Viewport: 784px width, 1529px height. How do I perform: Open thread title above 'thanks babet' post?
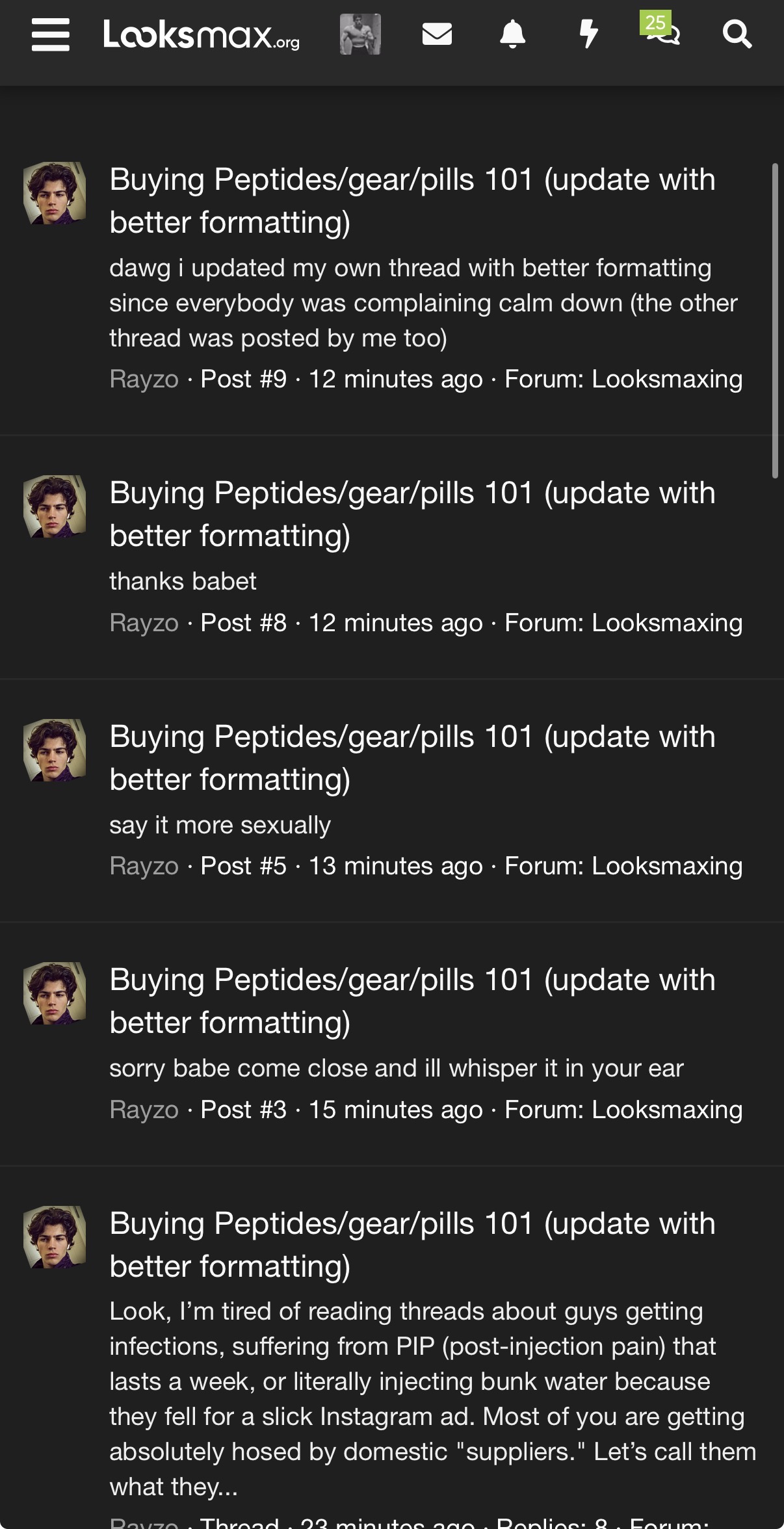pos(412,514)
